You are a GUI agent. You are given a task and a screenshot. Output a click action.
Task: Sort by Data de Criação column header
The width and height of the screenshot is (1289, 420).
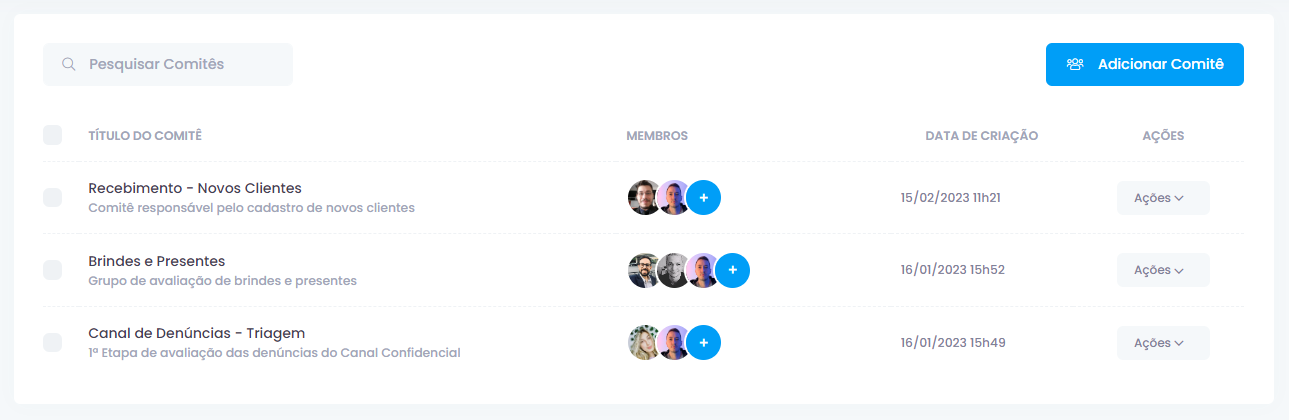981,136
